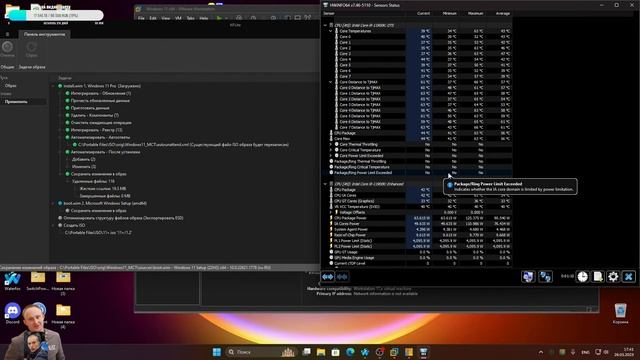
Task: Open the File menu in VMware
Action: (141, 18)
